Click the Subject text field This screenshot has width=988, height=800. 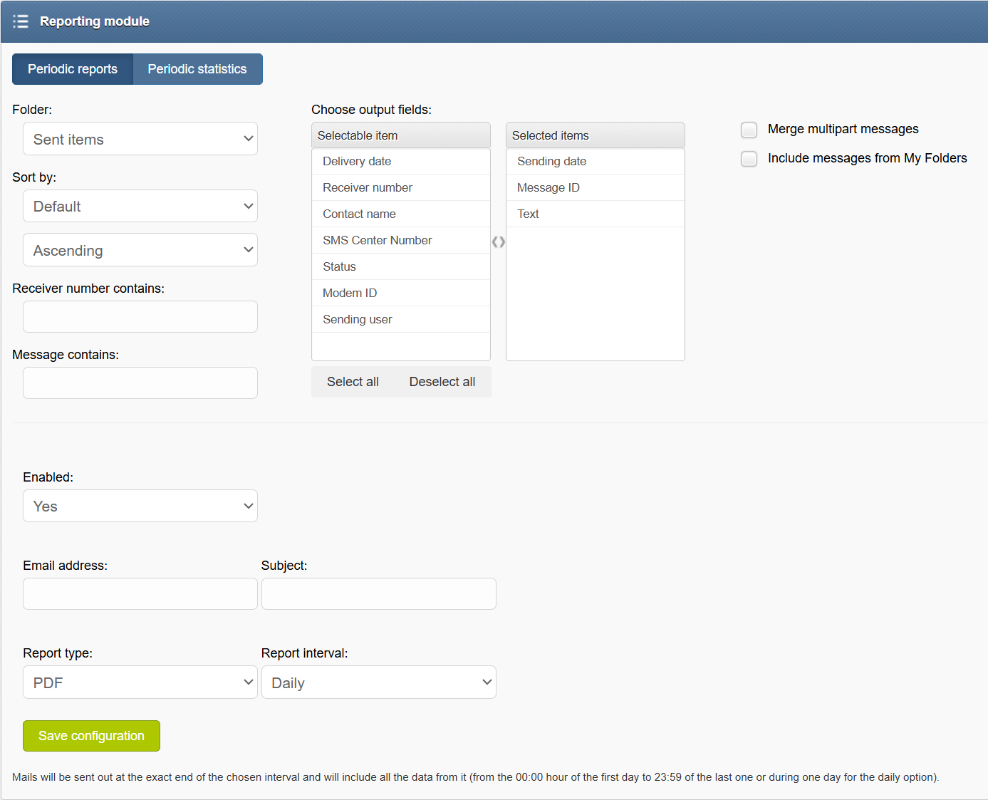coord(379,594)
